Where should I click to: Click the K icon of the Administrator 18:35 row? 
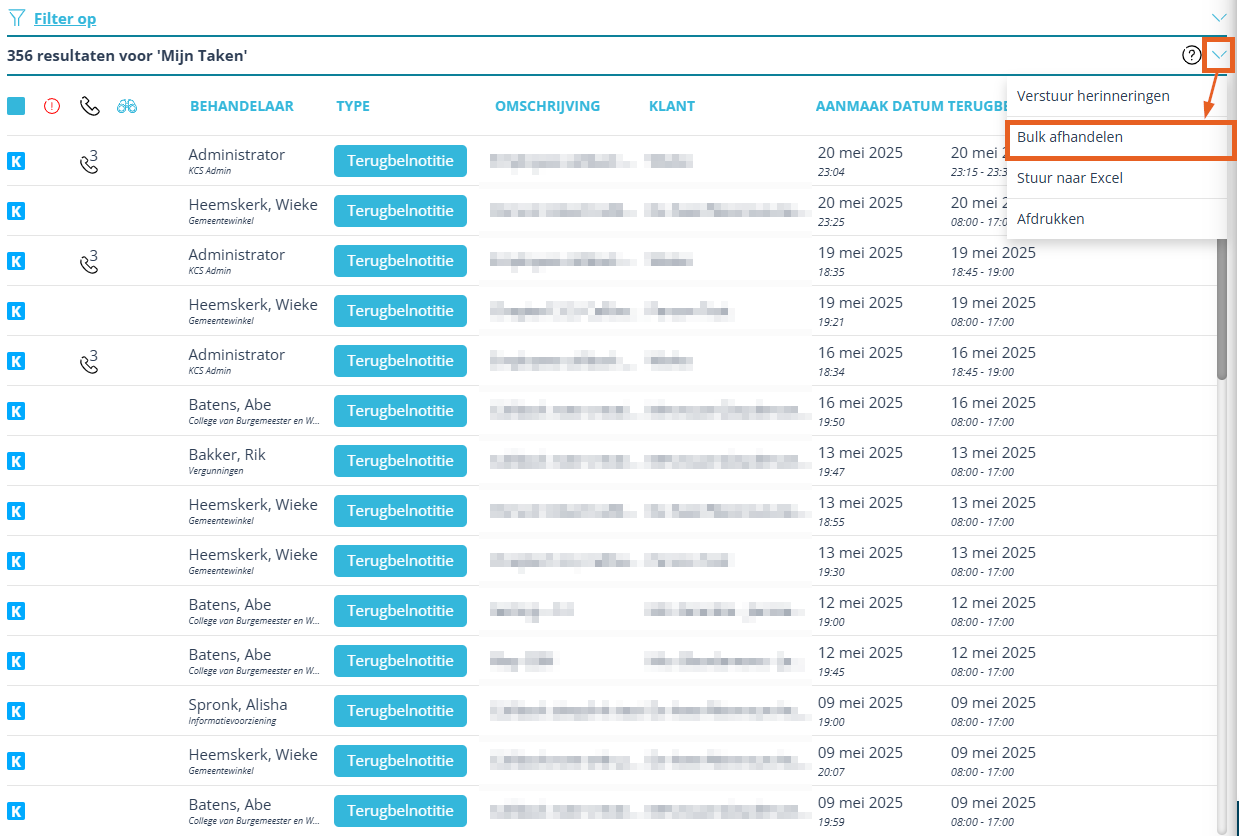point(16,261)
